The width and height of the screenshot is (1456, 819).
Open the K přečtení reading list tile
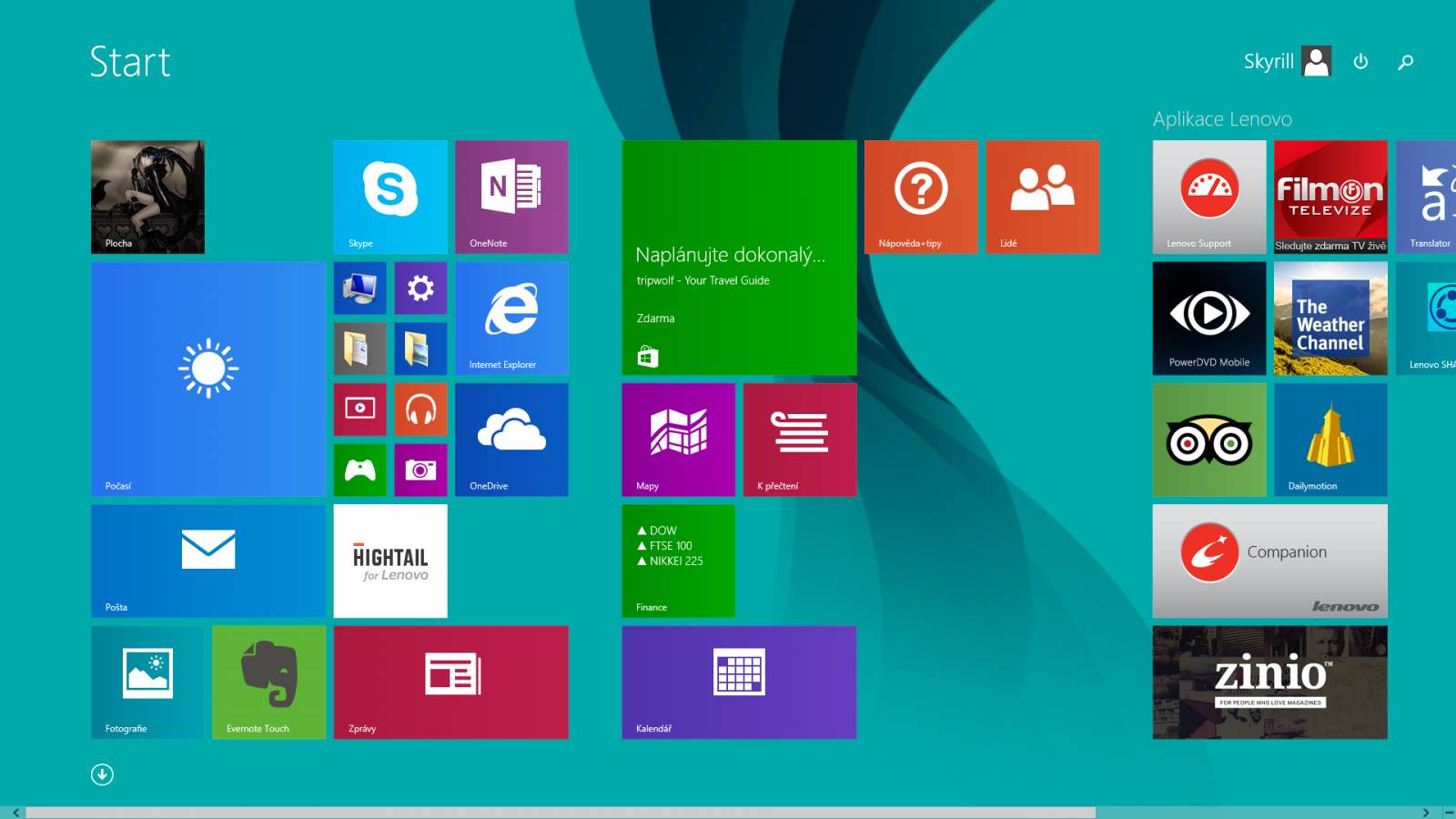click(800, 440)
